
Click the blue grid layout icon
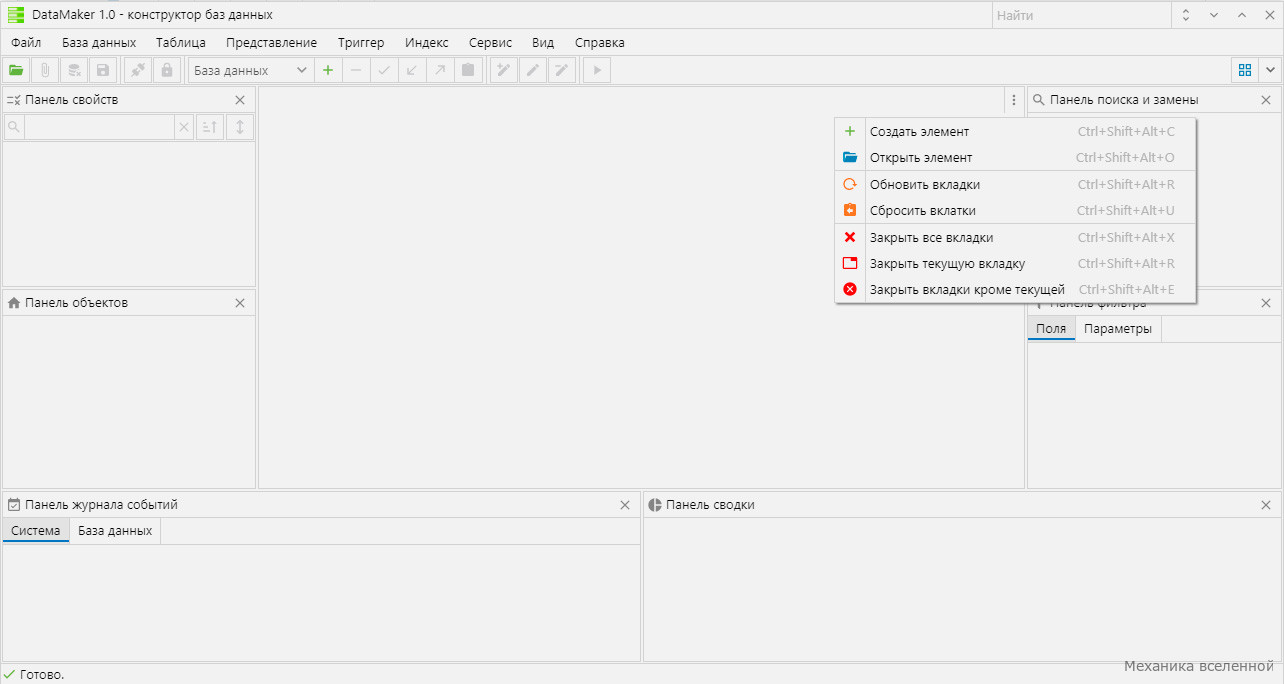[x=1245, y=70]
